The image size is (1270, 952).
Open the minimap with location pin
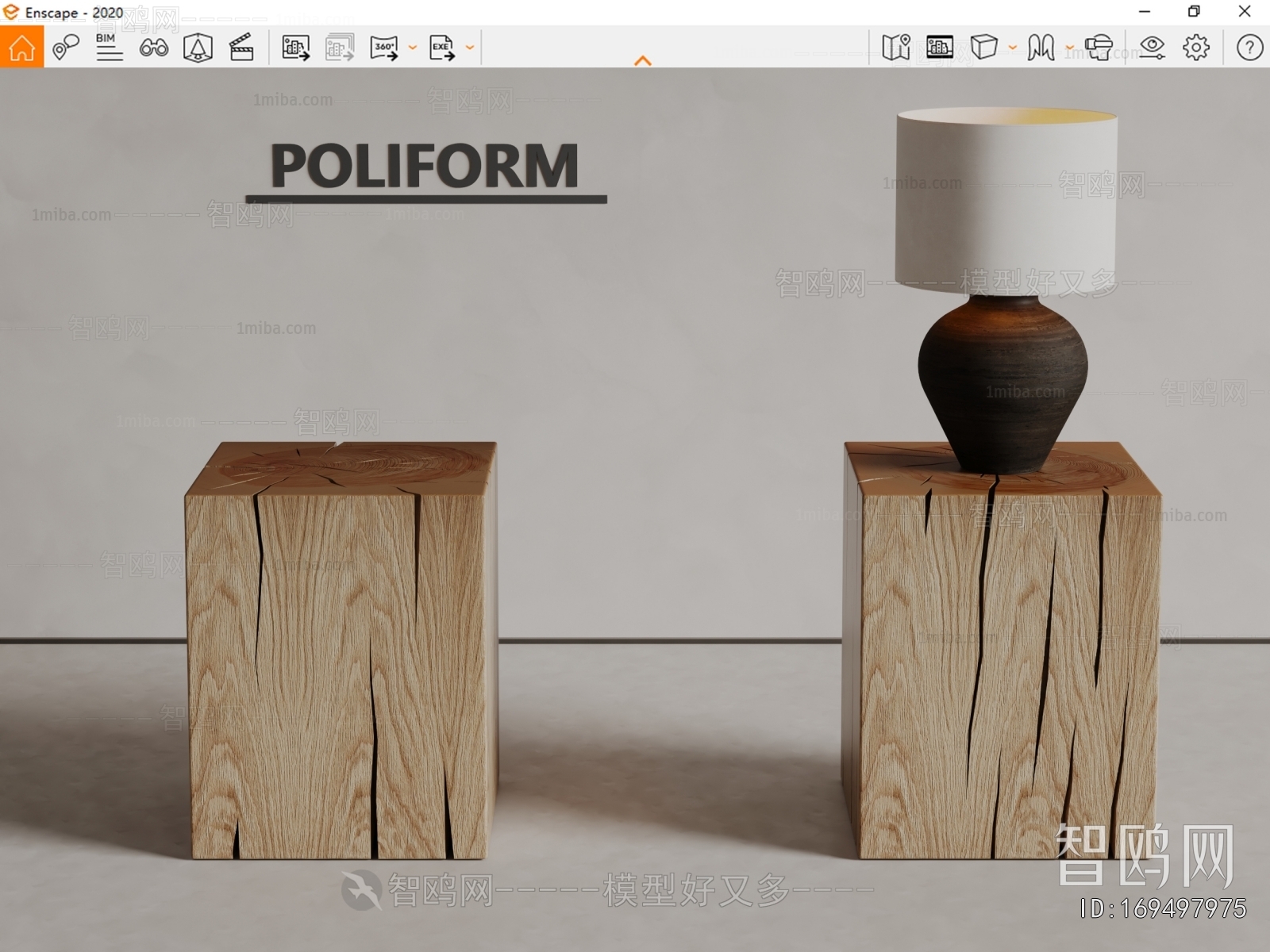(x=896, y=48)
